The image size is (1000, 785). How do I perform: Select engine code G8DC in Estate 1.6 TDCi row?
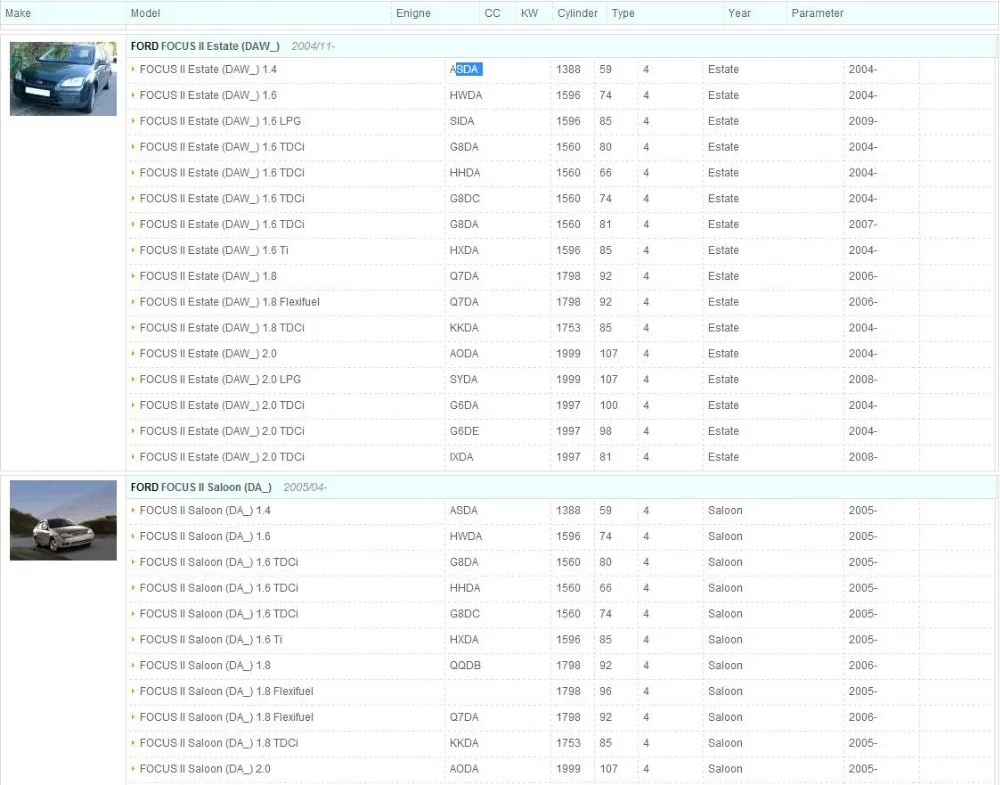(464, 199)
